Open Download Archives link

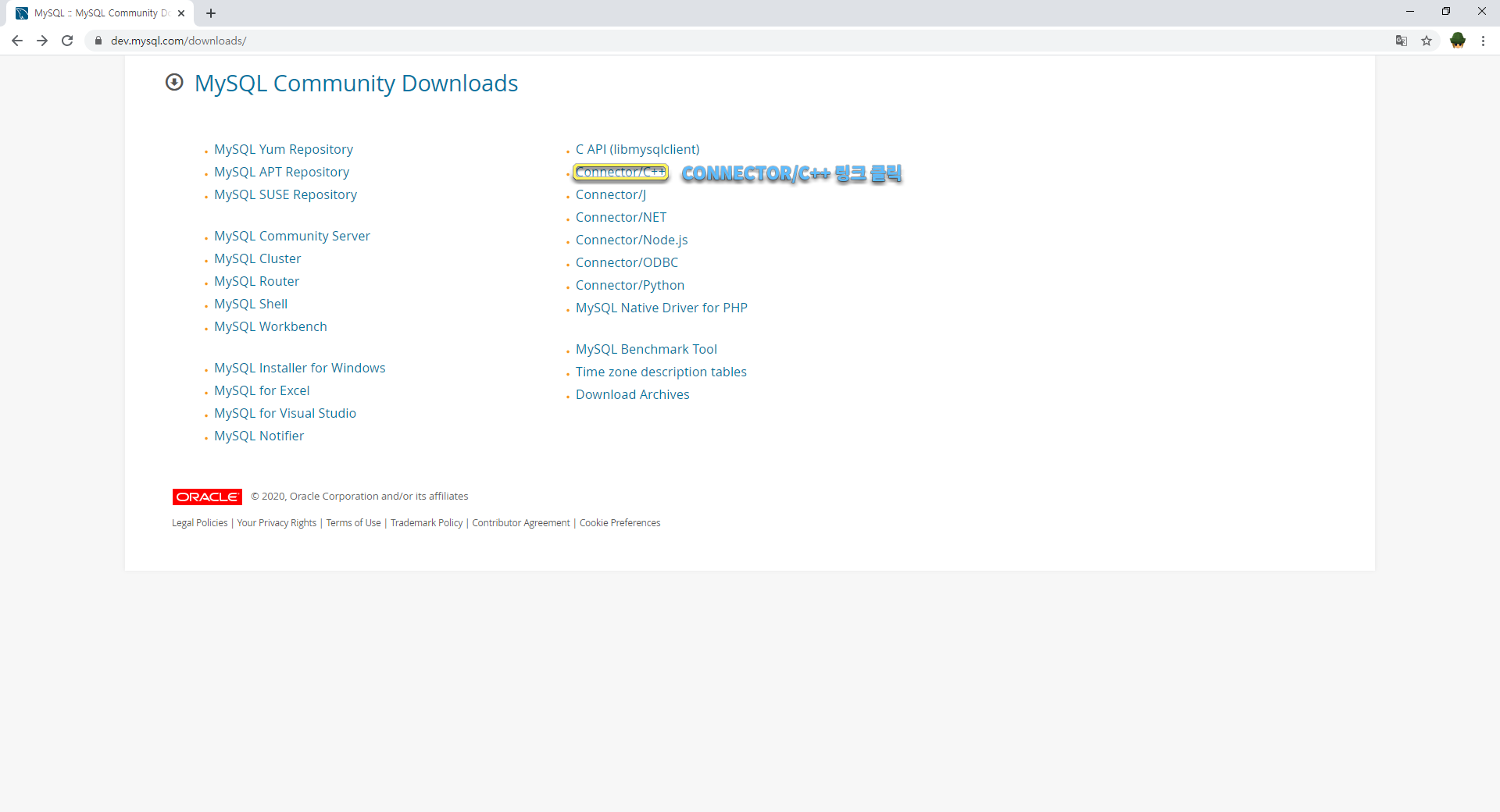coord(632,394)
